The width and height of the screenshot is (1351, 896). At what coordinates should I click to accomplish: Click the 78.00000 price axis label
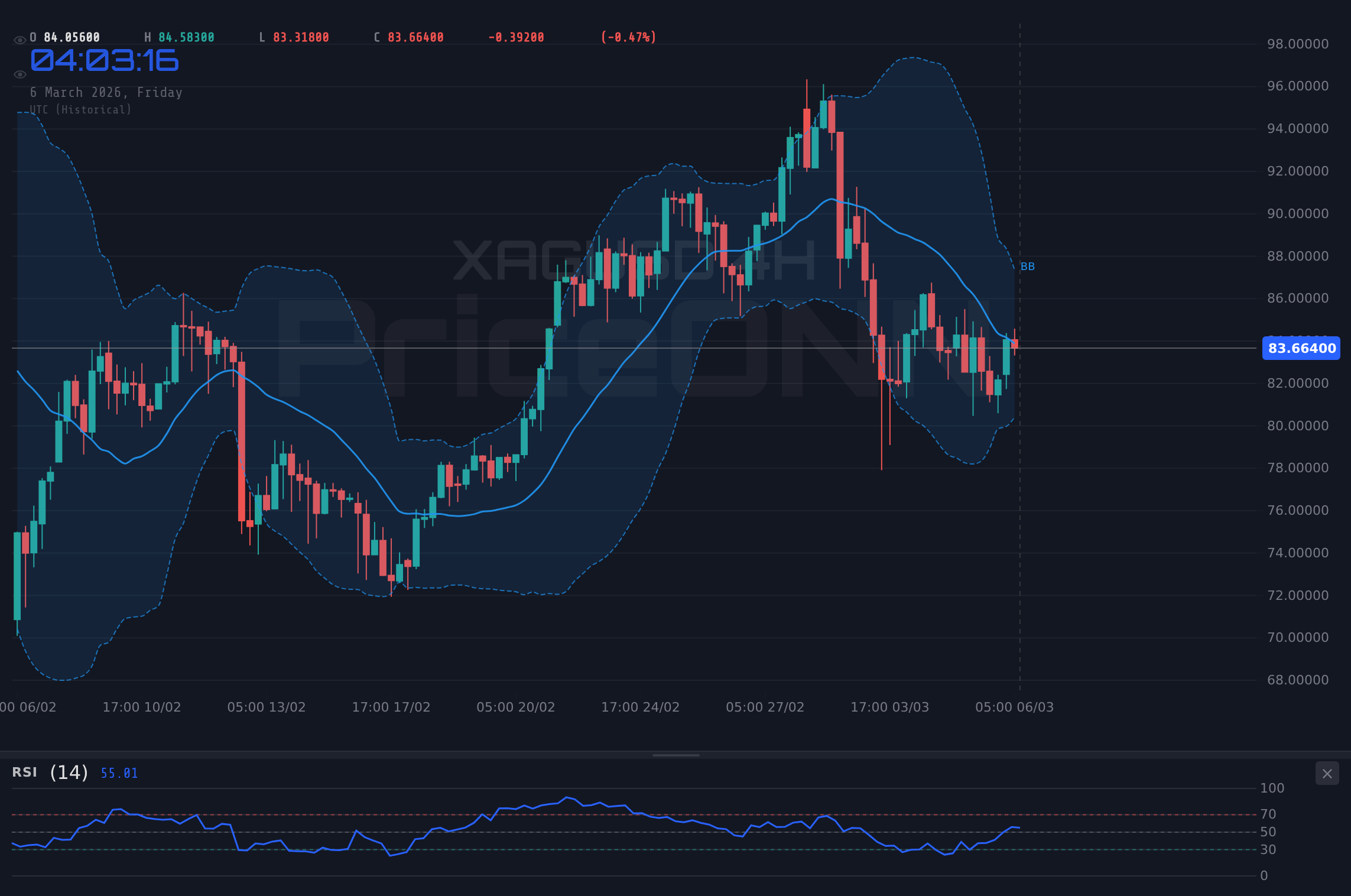coord(1298,468)
